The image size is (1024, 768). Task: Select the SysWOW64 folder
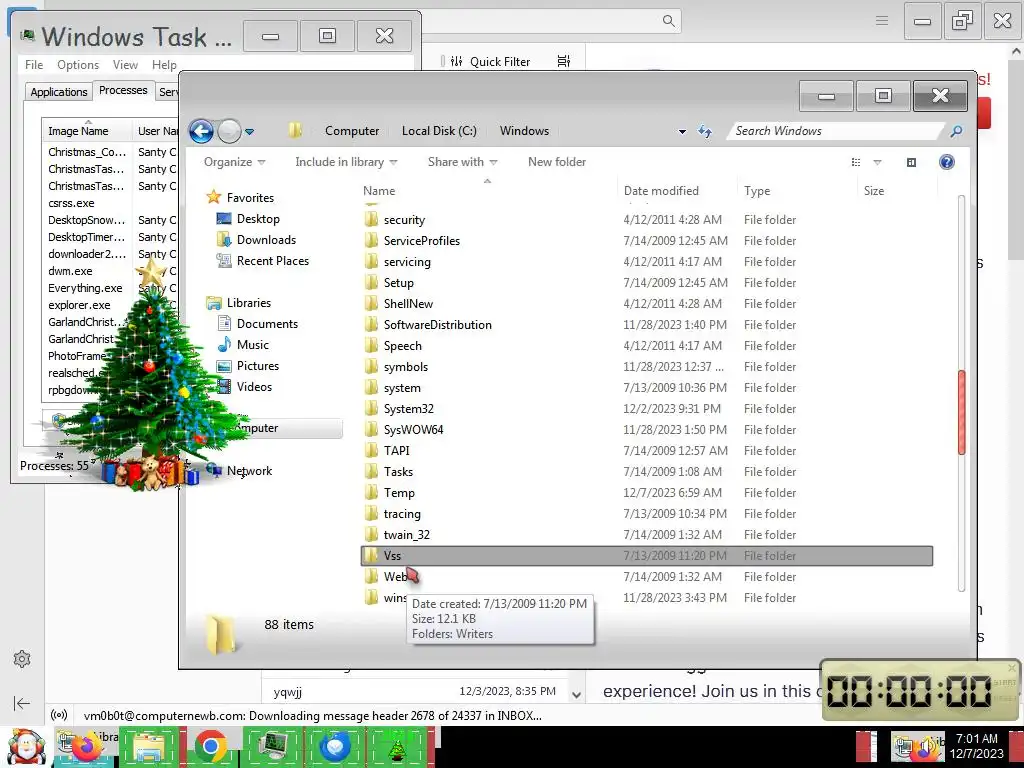[413, 430]
